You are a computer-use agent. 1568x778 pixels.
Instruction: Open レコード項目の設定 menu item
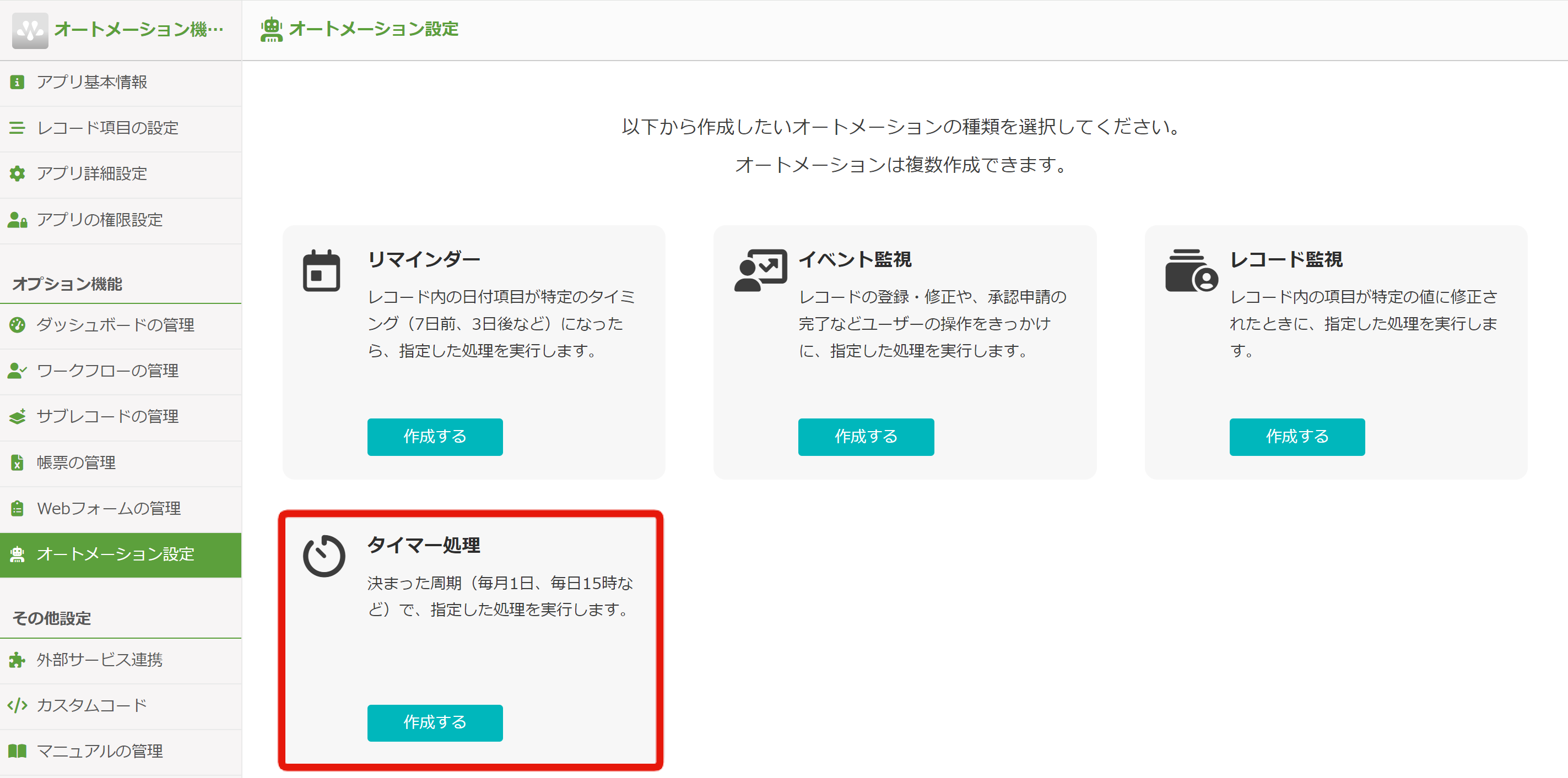[x=121, y=128]
